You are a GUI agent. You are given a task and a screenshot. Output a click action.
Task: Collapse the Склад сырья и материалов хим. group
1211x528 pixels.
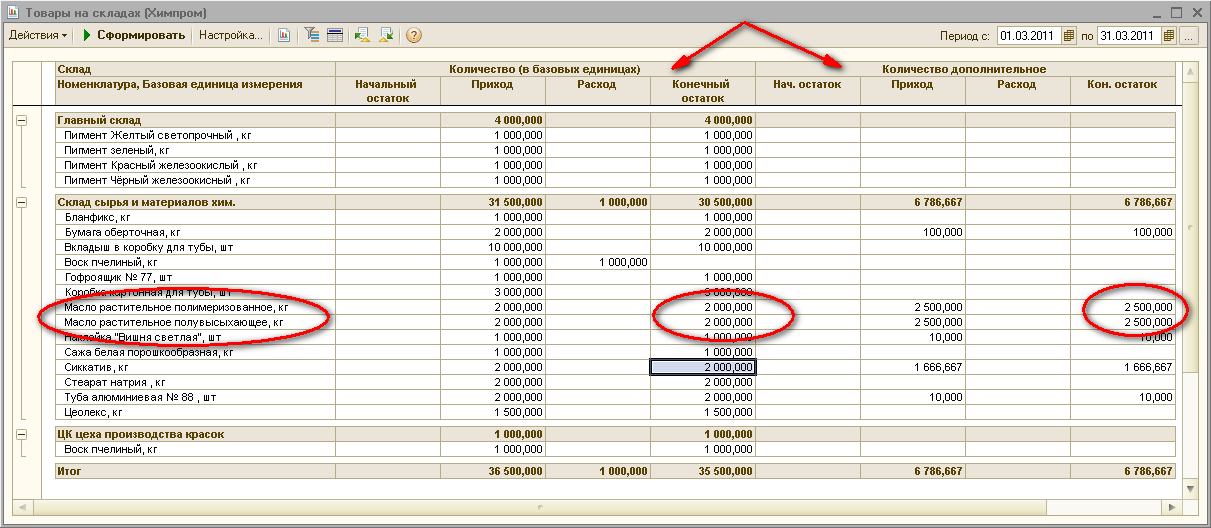click(x=23, y=202)
